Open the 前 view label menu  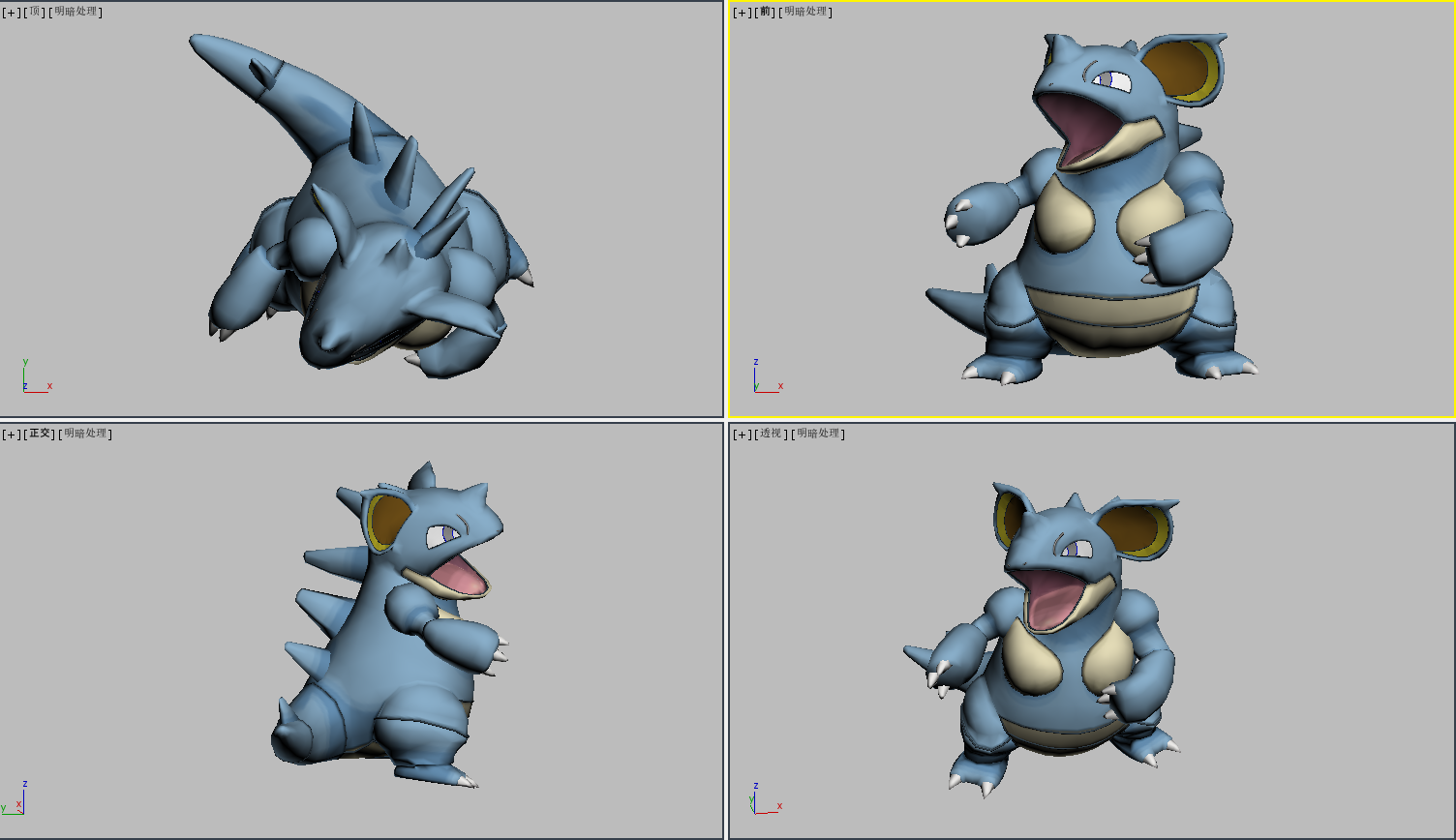click(x=767, y=12)
